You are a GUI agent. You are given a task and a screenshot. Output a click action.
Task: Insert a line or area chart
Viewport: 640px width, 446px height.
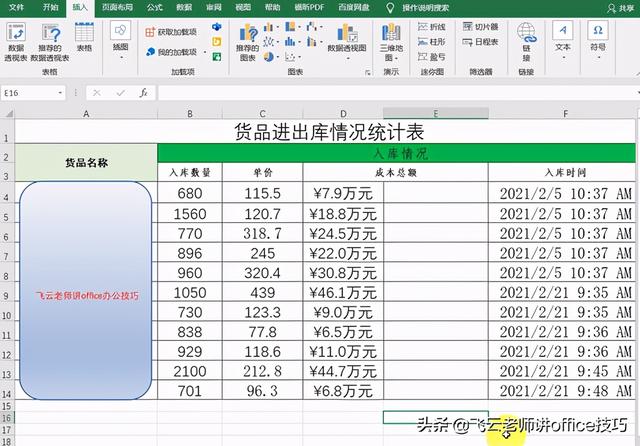270,42
